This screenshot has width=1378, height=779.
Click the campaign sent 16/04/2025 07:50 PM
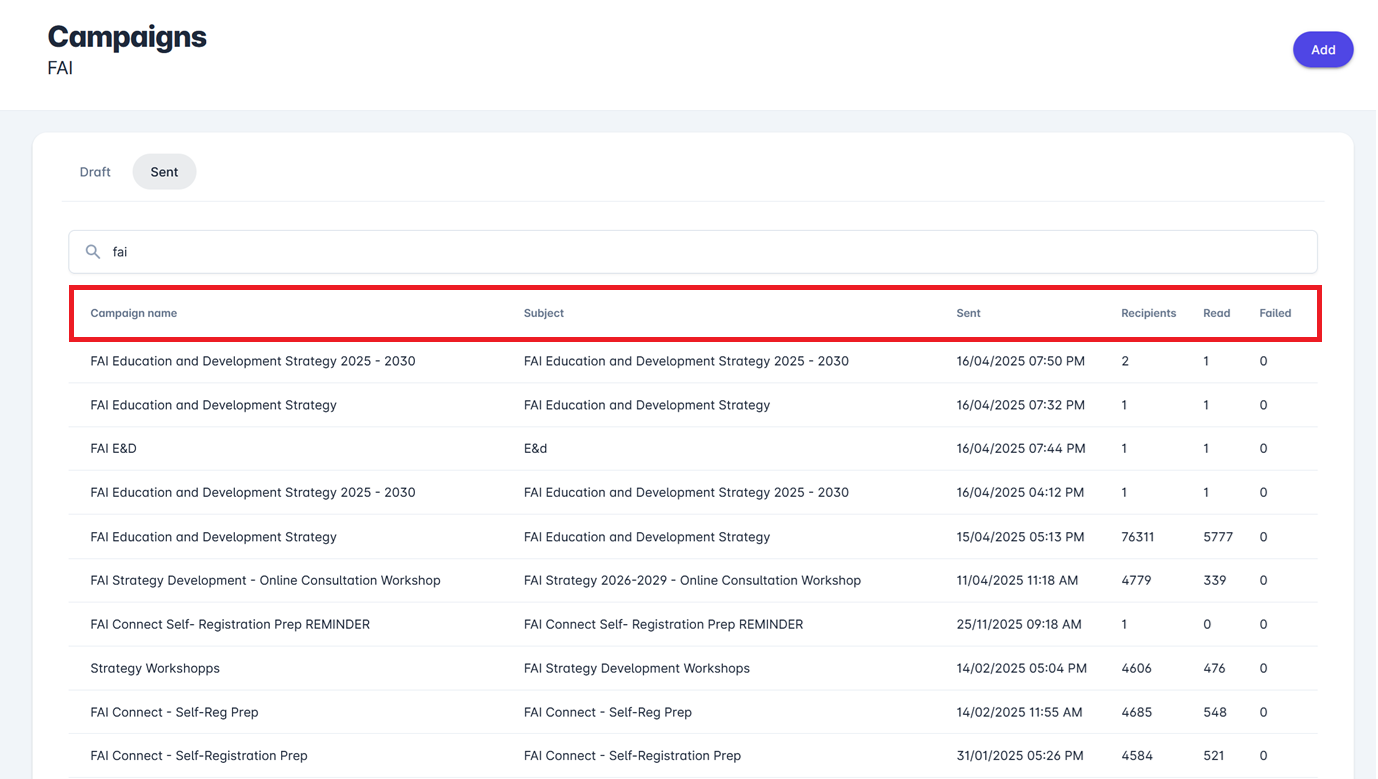(x=1020, y=361)
